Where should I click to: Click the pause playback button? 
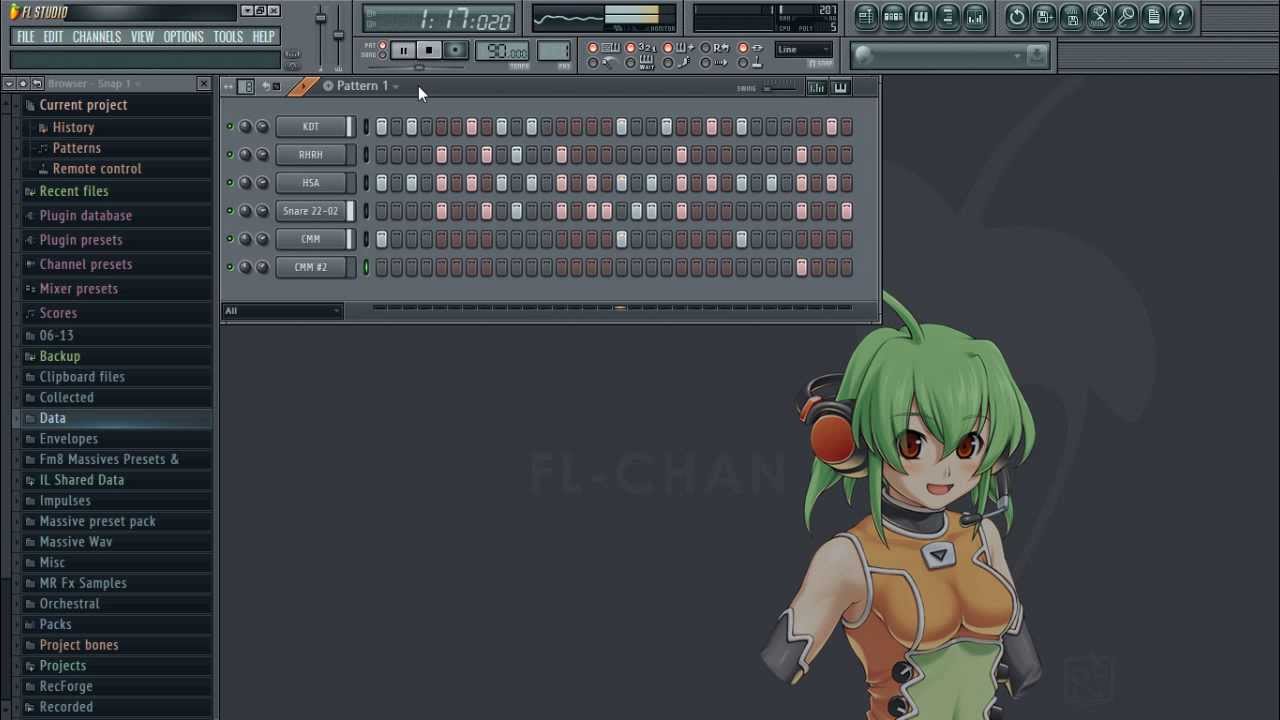[x=403, y=50]
